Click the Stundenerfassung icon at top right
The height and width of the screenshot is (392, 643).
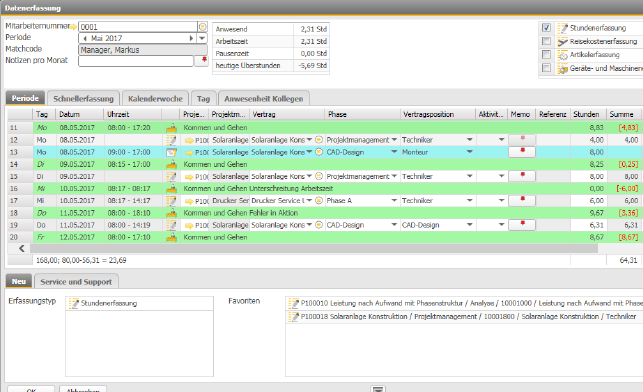[562, 28]
